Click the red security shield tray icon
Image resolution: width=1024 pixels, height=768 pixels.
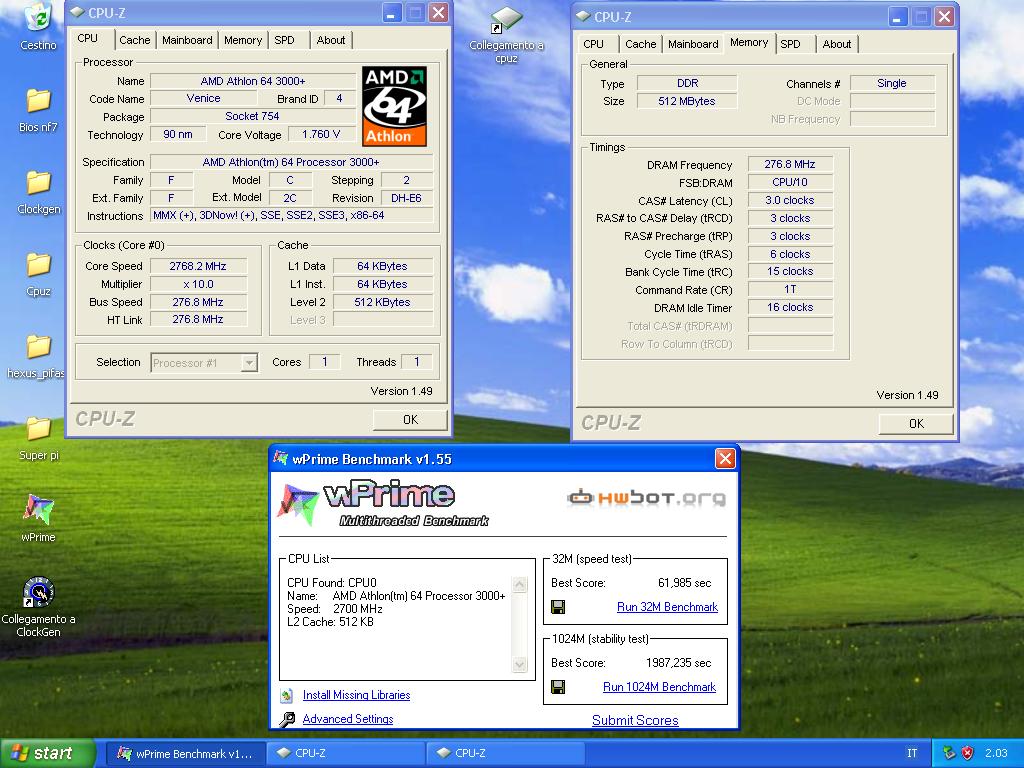[x=968, y=753]
